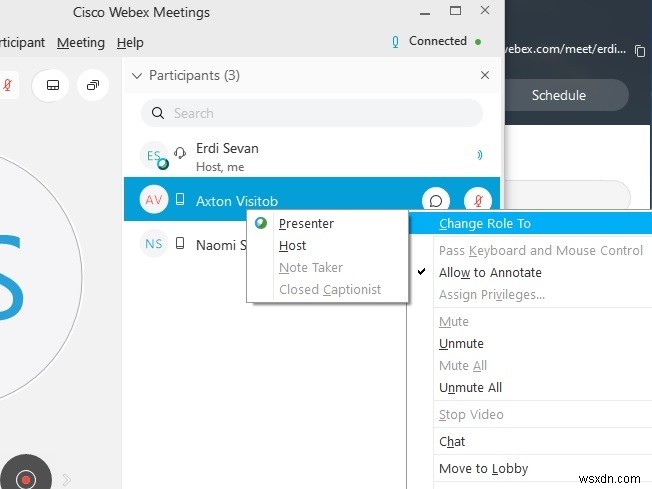Expand more controls arrow next to record button

67,479
